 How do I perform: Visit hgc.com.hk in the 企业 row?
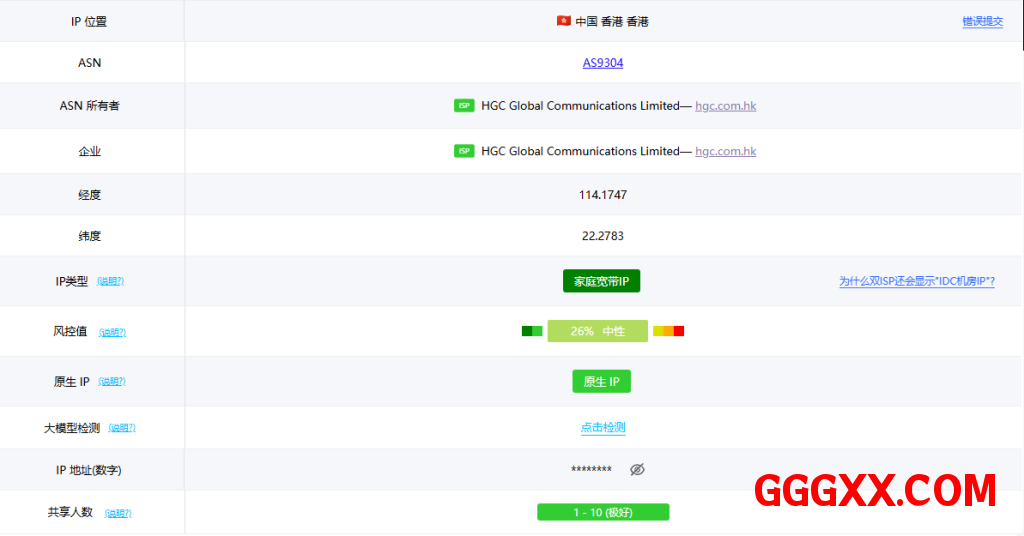click(x=725, y=151)
